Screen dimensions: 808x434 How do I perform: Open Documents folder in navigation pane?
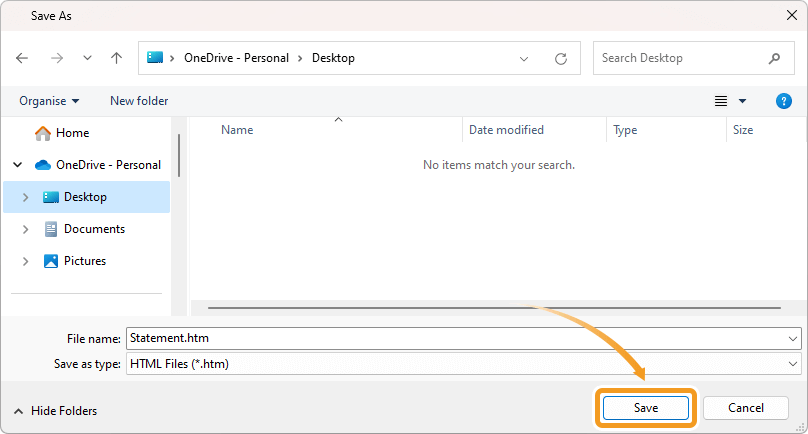[84, 229]
